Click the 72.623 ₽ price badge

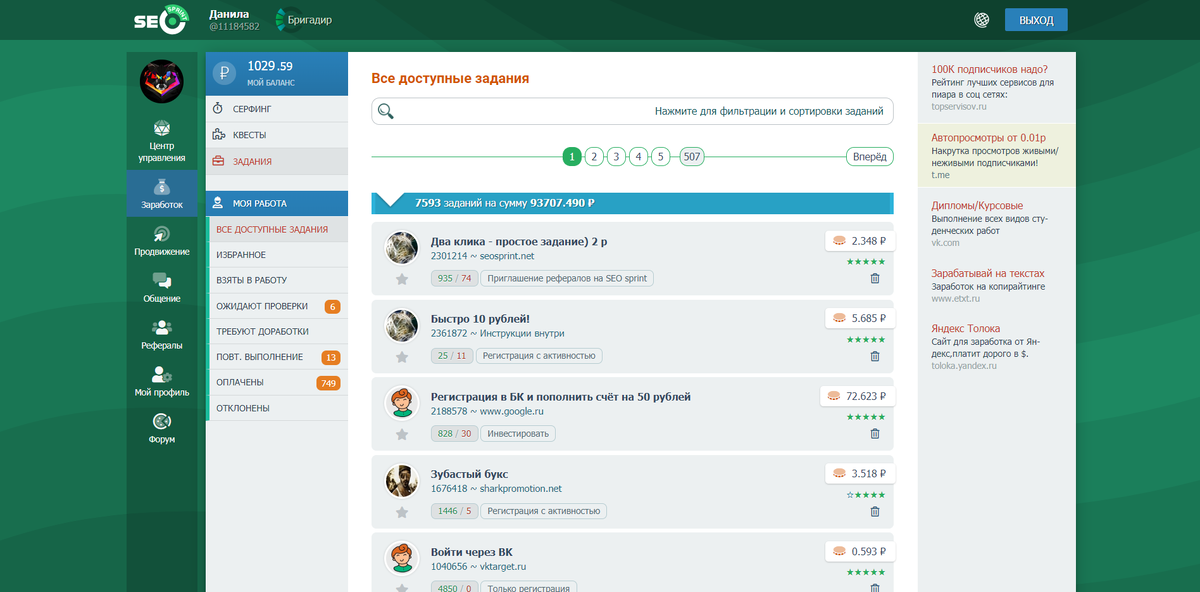tap(857, 396)
